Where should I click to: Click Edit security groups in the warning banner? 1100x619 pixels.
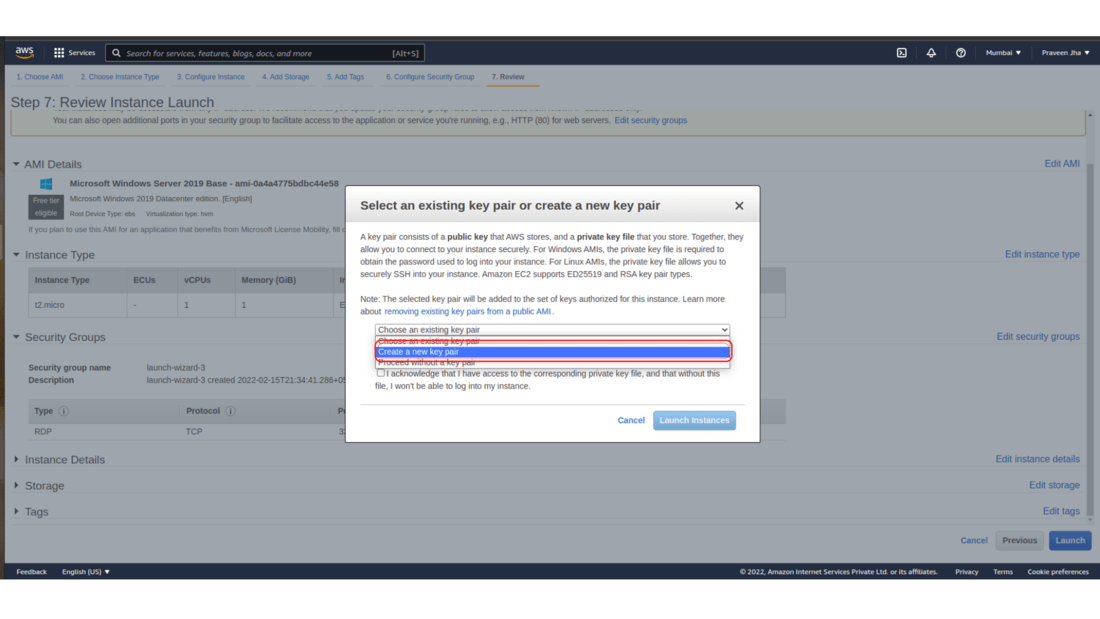pyautogui.click(x=650, y=121)
